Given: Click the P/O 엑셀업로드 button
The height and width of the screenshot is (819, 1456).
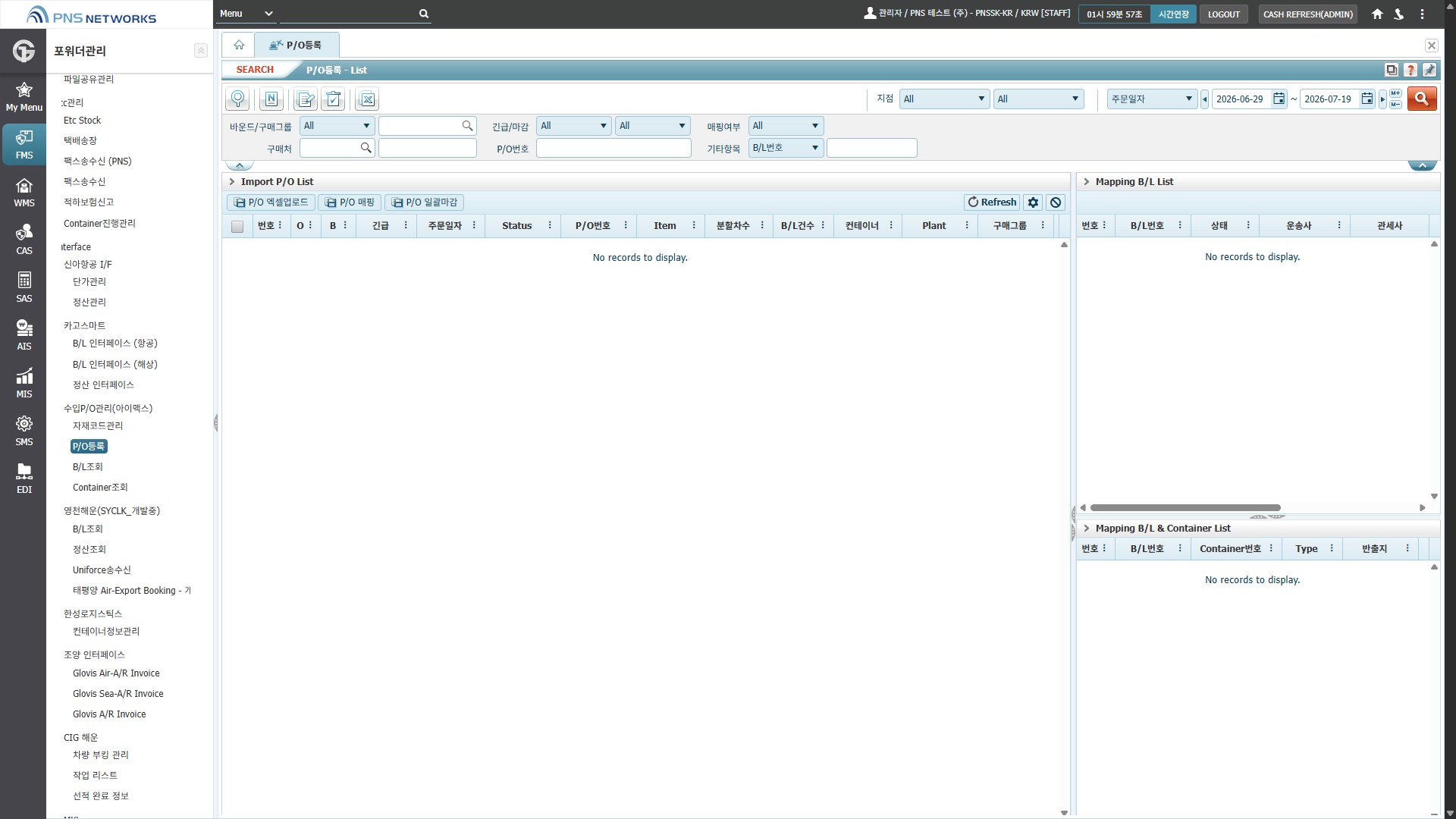Looking at the screenshot, I should click(x=271, y=202).
